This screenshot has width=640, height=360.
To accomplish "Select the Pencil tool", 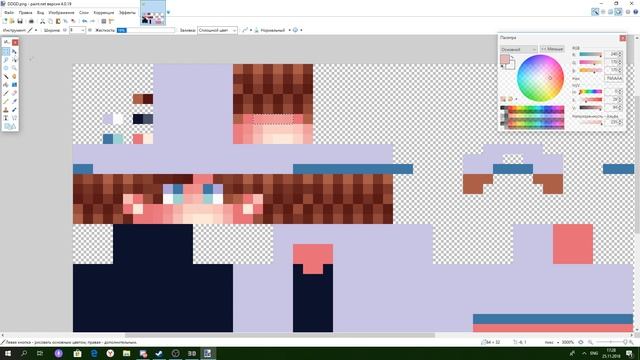I will point(6,101).
